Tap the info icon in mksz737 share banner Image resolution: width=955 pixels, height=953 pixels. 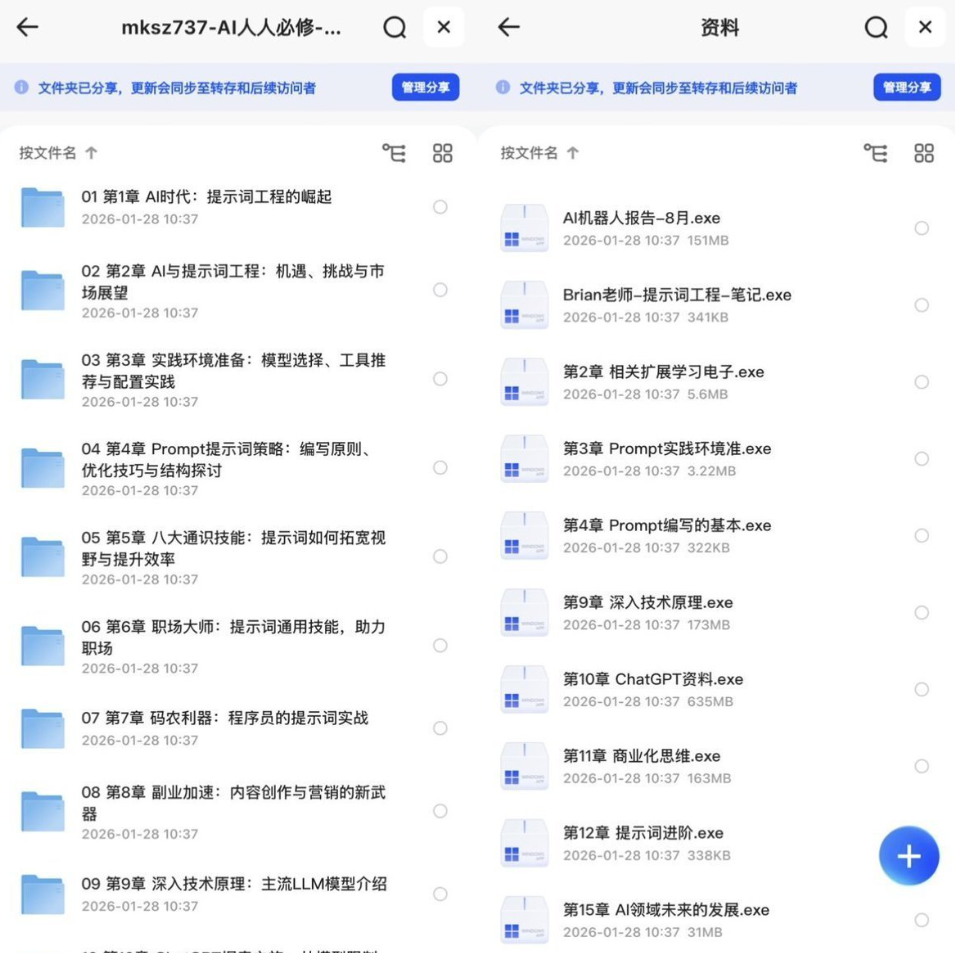click(x=21, y=88)
